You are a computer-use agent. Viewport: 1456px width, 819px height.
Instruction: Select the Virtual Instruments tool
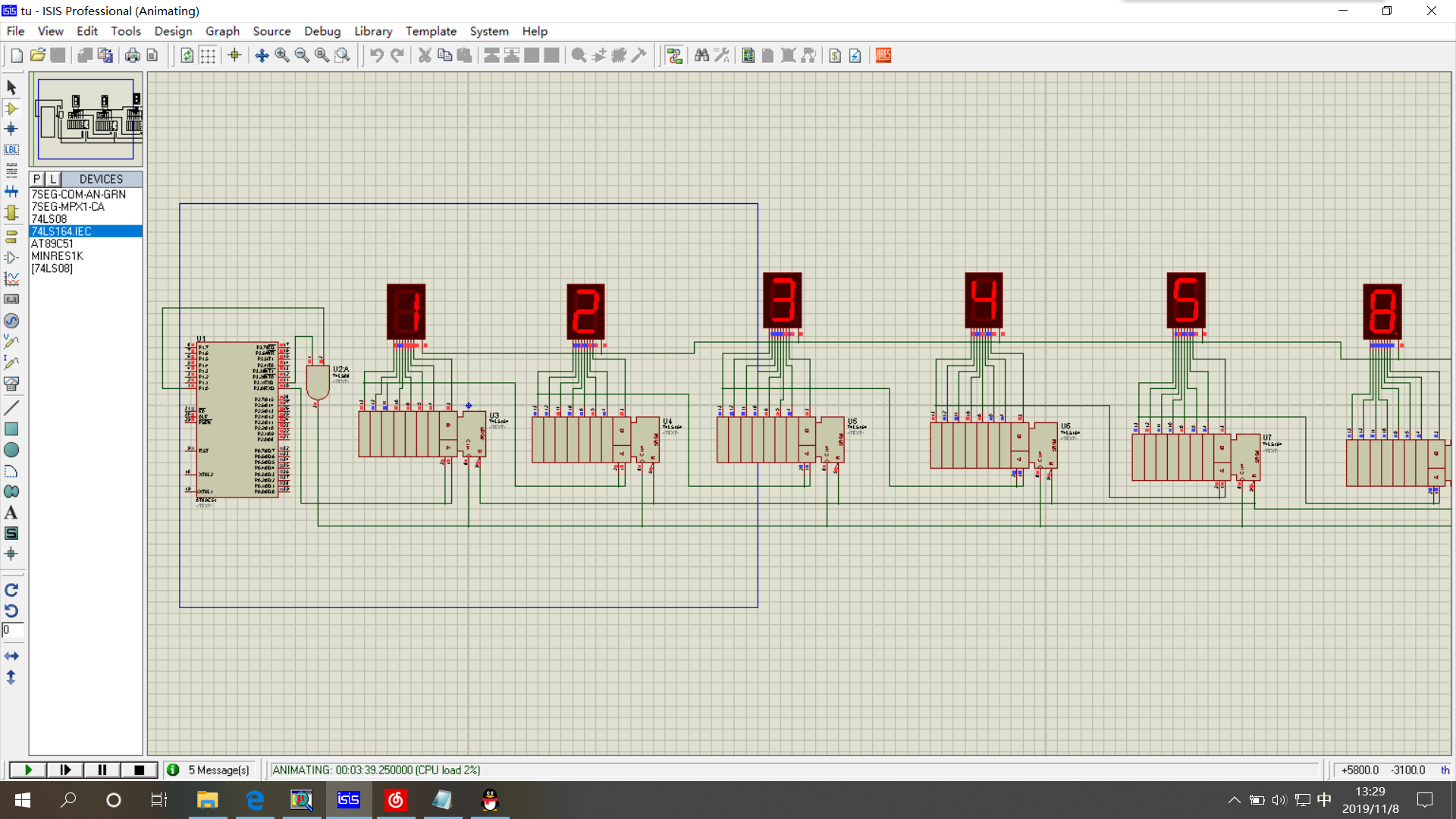(x=11, y=384)
